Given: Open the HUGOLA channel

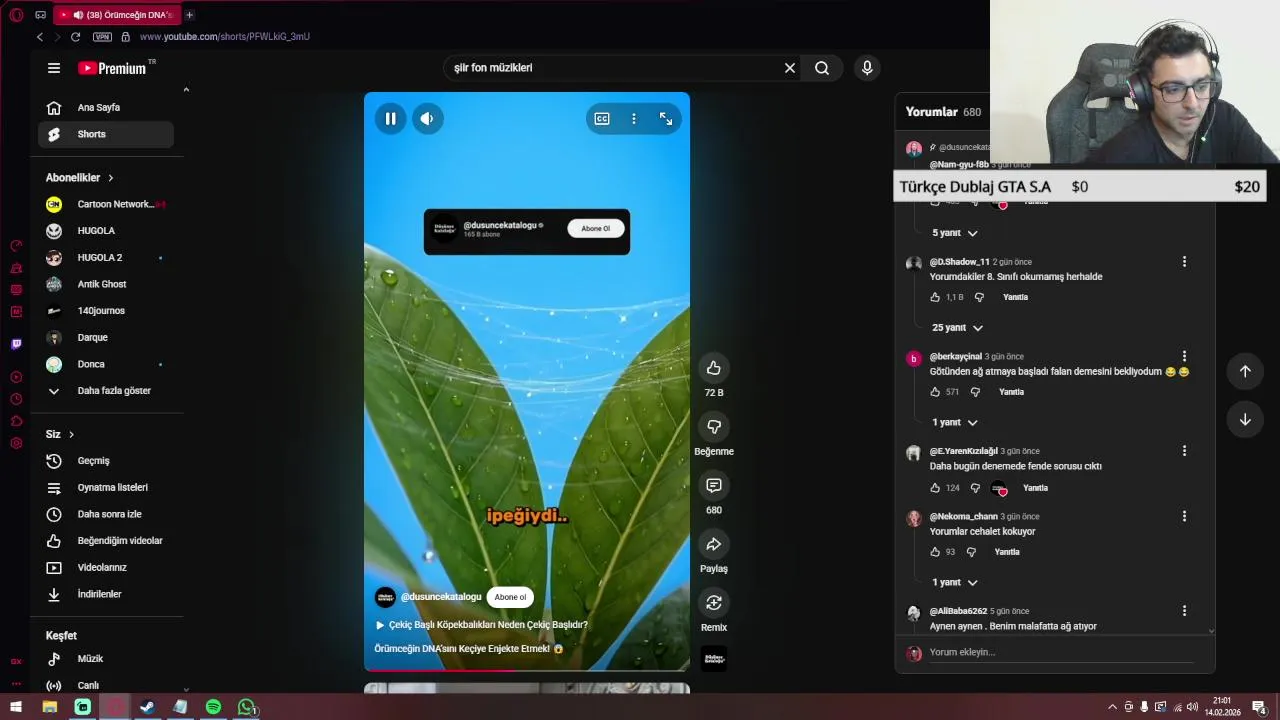Looking at the screenshot, I should (x=106, y=231).
